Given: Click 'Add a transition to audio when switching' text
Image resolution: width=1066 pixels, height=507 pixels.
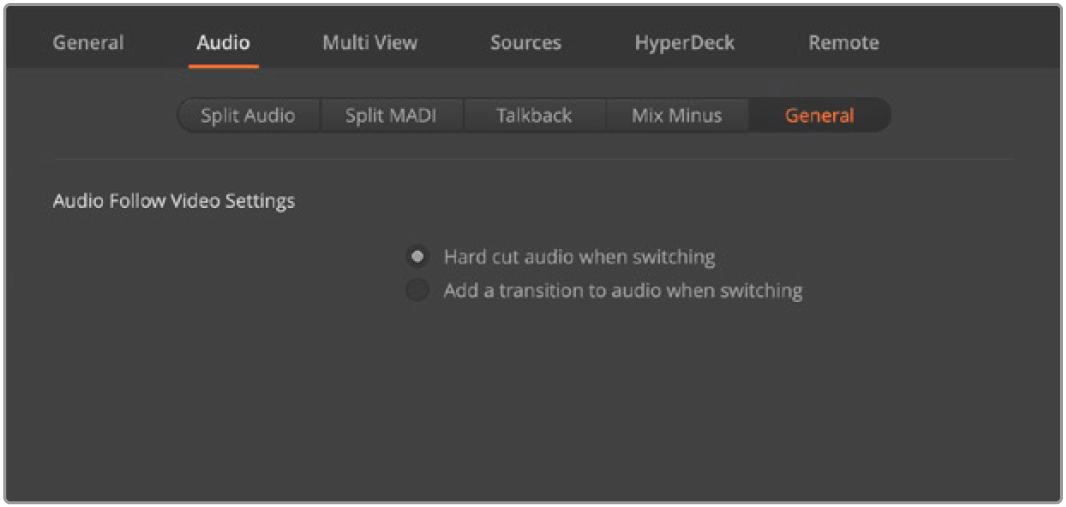Looking at the screenshot, I should 623,291.
